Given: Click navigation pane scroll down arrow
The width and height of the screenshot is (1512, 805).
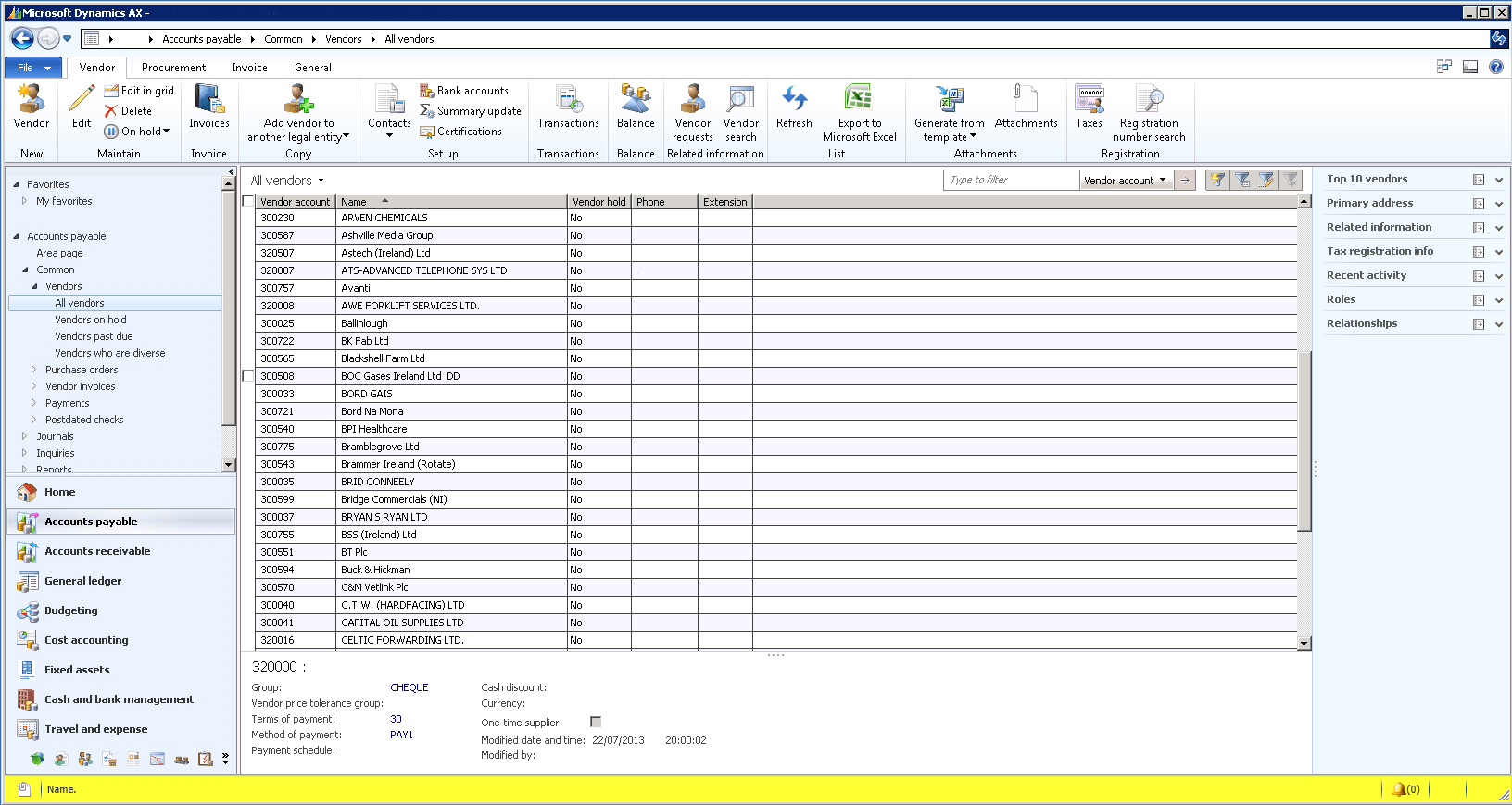Looking at the screenshot, I should (228, 465).
